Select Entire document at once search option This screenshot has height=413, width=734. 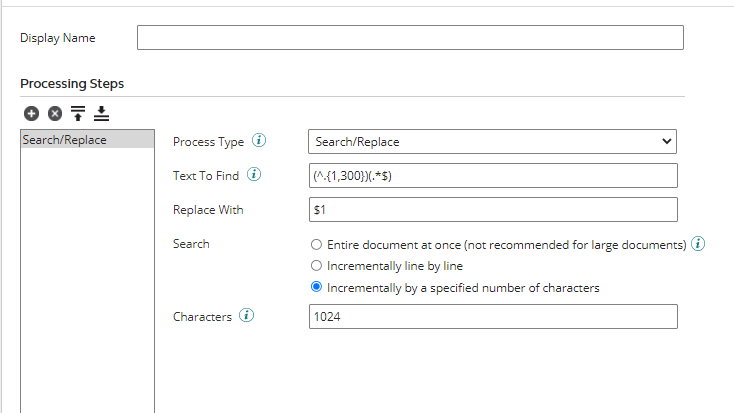317,244
